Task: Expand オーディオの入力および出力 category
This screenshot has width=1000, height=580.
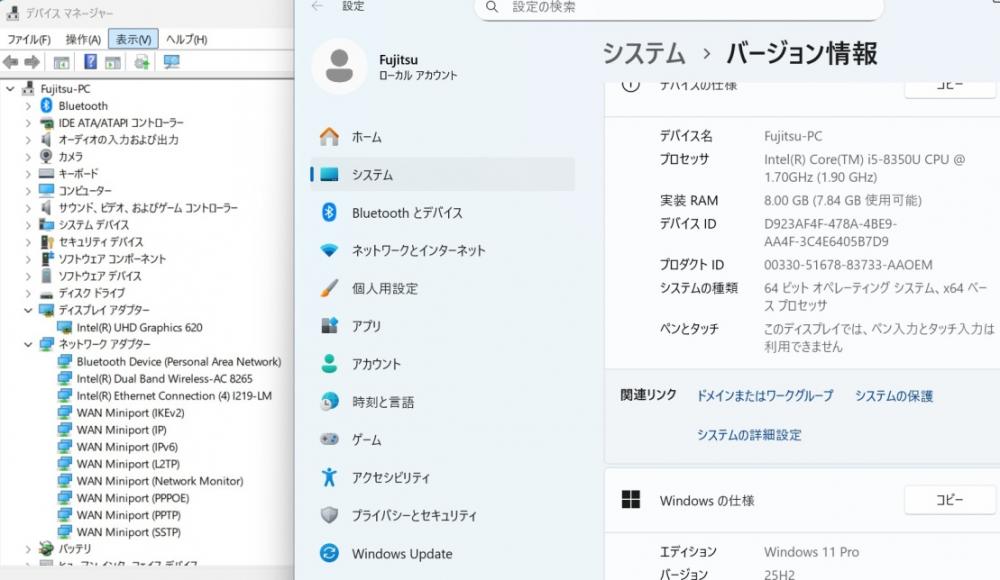Action: coord(28,140)
